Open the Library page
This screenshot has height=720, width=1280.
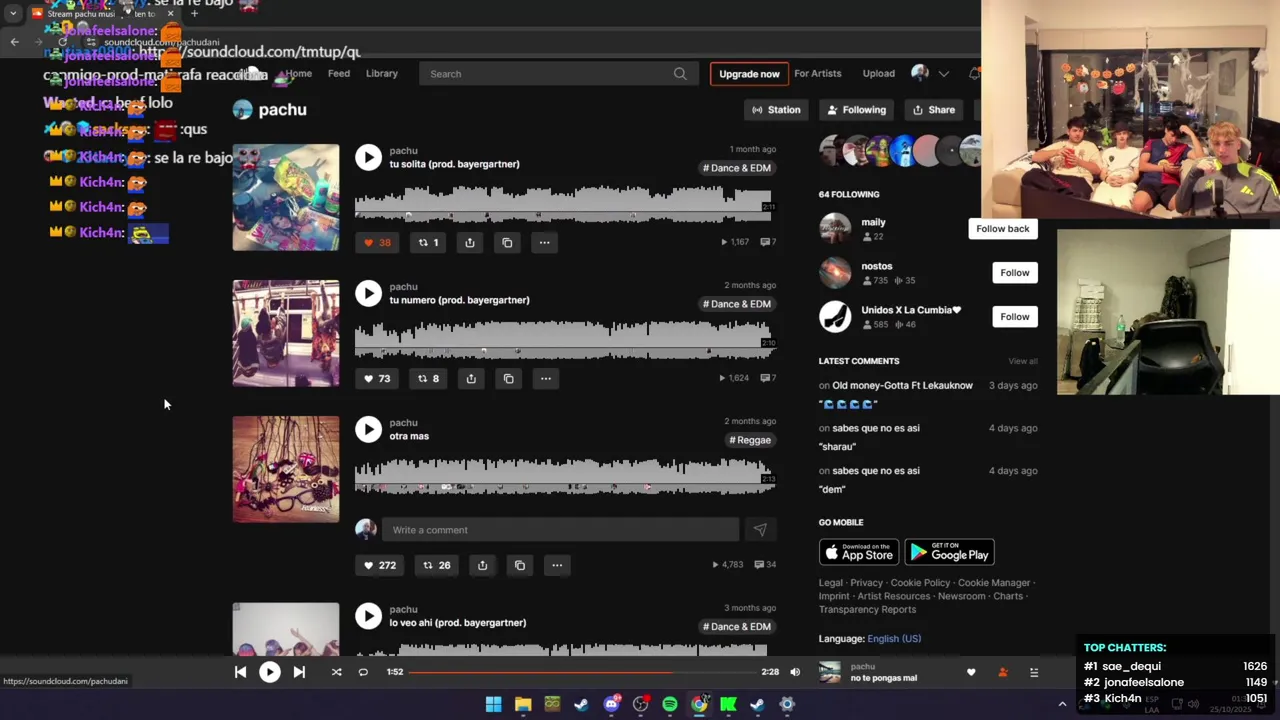tap(381, 73)
